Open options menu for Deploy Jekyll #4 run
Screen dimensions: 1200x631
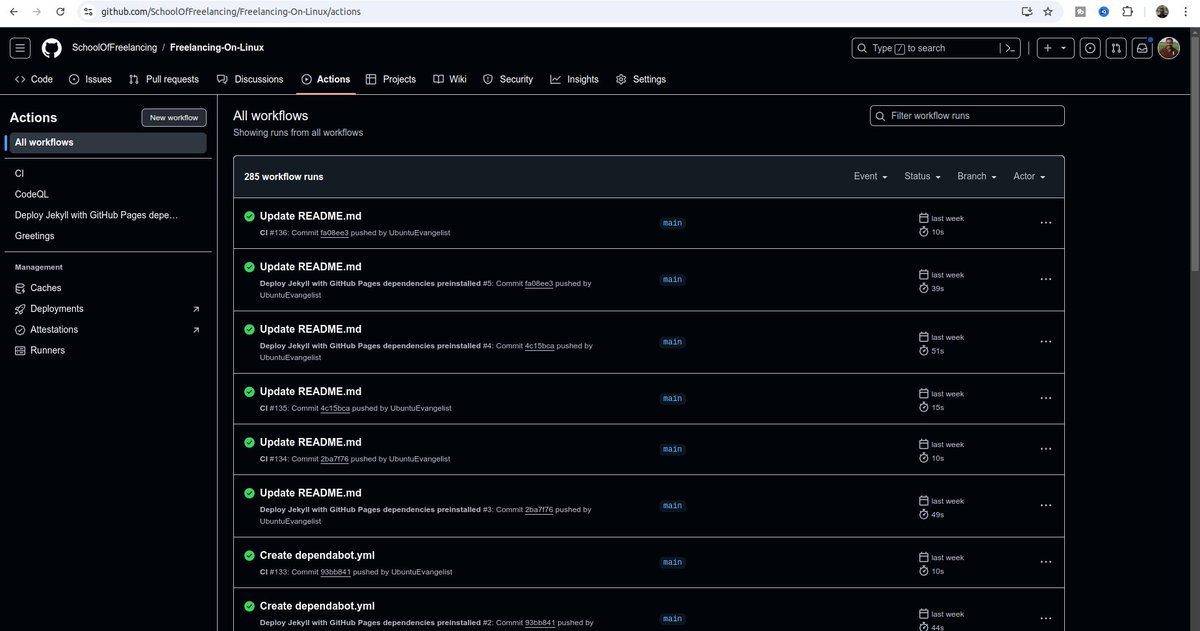1046,342
